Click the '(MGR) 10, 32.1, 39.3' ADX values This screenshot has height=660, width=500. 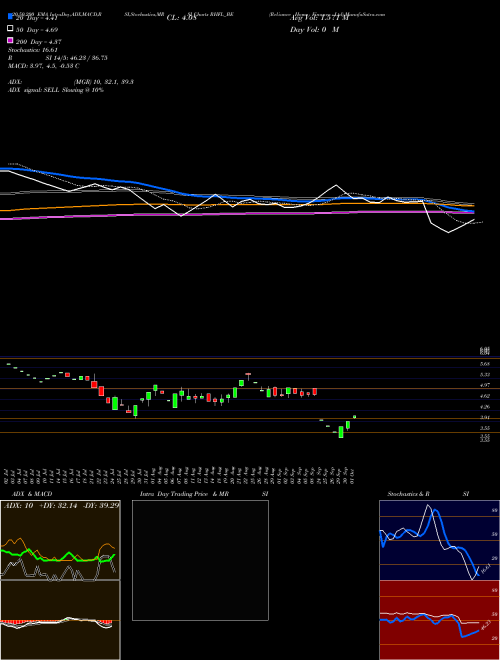104,82
